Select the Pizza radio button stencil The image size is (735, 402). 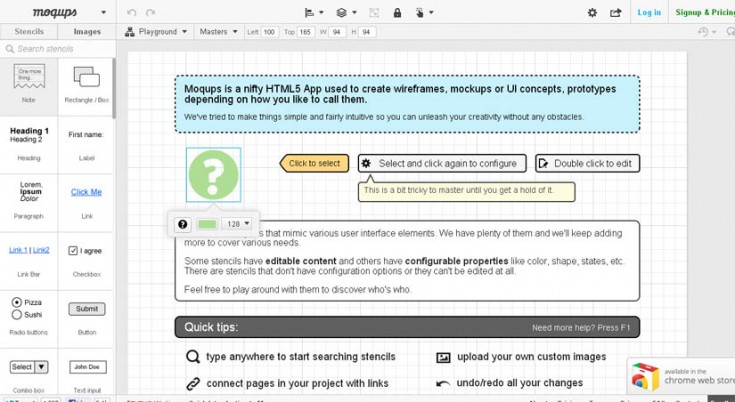[17, 302]
